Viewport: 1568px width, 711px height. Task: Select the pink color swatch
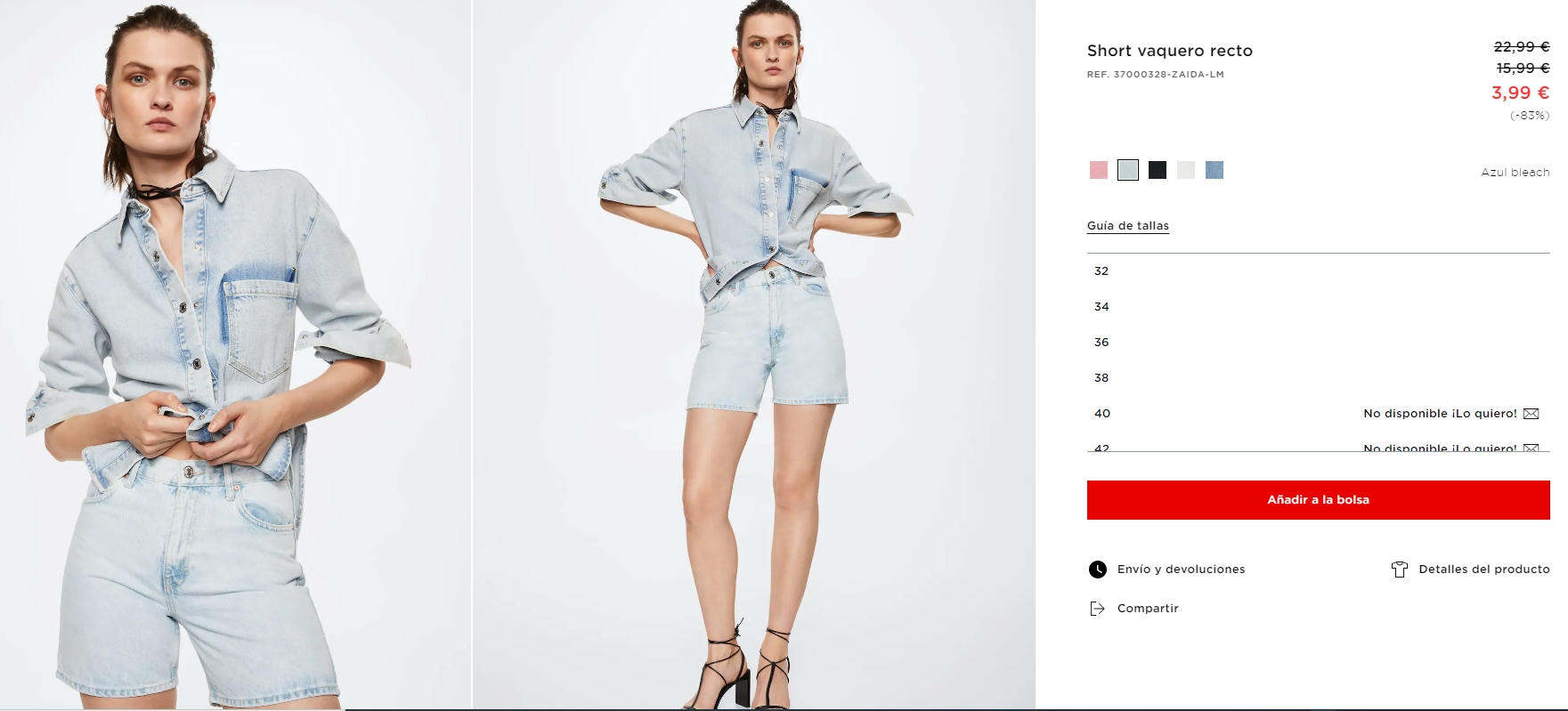pos(1099,170)
